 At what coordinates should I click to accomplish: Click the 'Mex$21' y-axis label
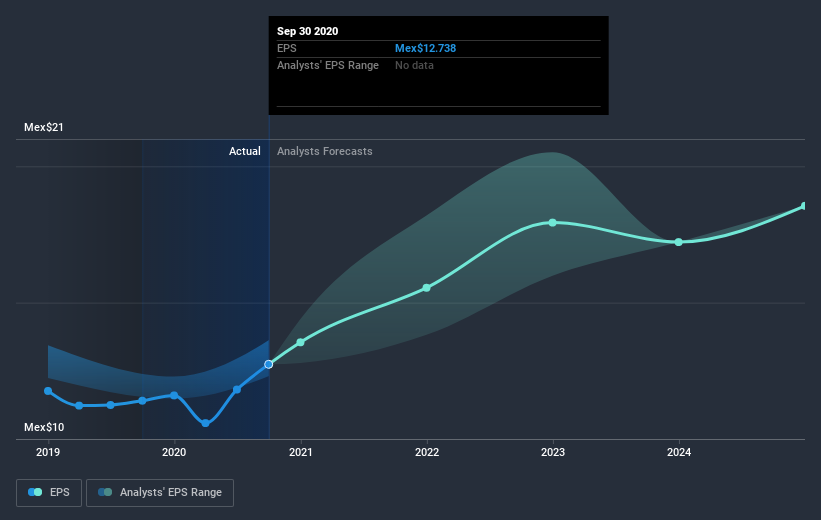point(44,127)
